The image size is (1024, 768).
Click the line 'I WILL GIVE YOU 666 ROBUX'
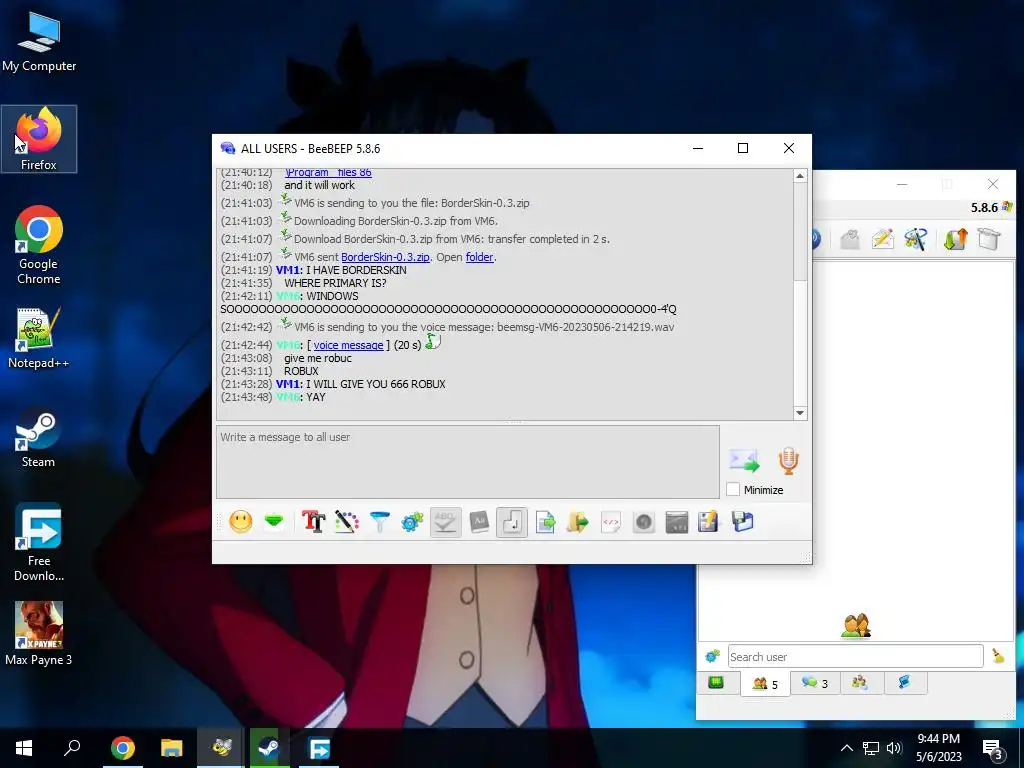tap(376, 384)
